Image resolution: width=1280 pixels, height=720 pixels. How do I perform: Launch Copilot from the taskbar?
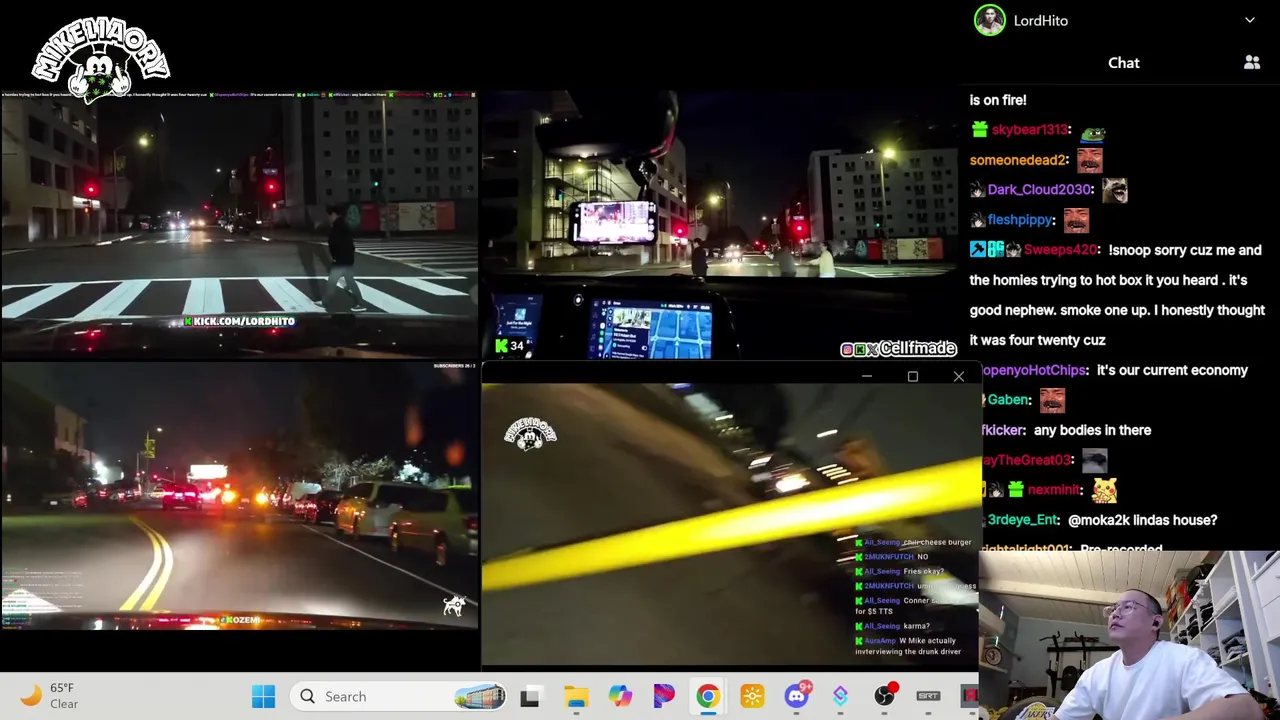point(620,696)
